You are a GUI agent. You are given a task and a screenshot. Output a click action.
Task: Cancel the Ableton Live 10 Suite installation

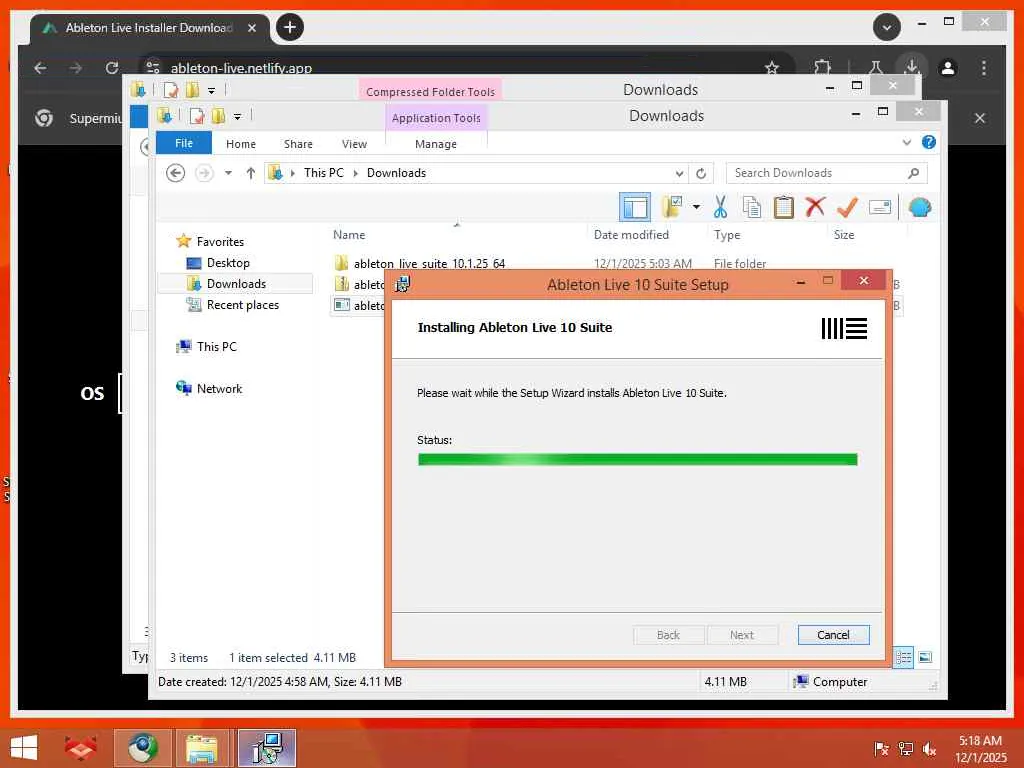point(833,635)
